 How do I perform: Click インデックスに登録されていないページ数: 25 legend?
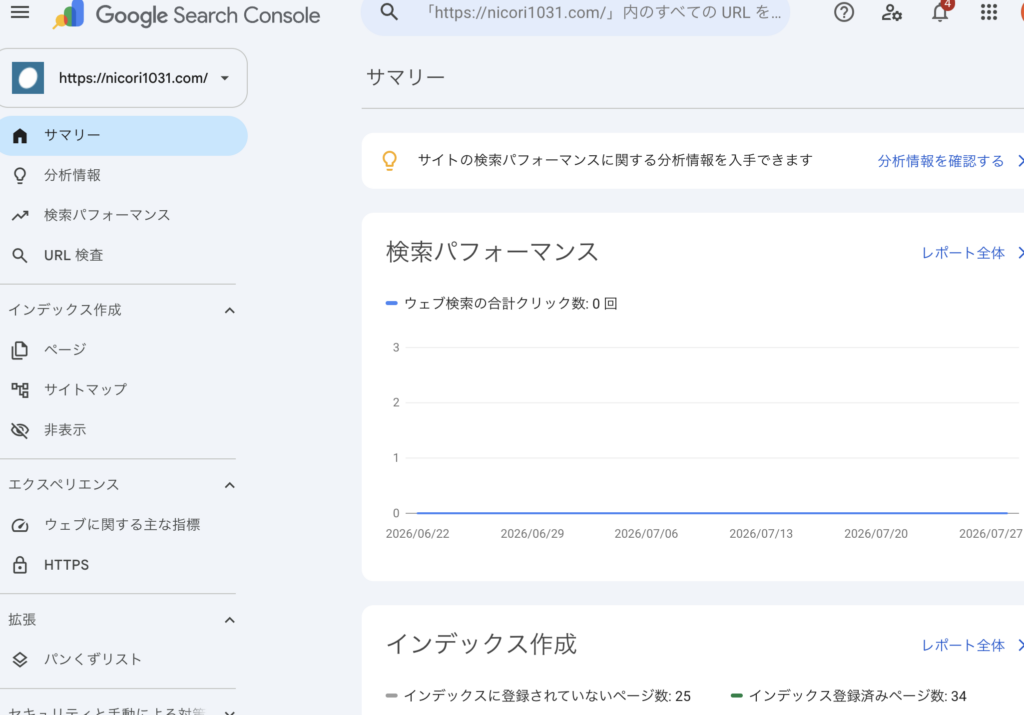(x=538, y=696)
